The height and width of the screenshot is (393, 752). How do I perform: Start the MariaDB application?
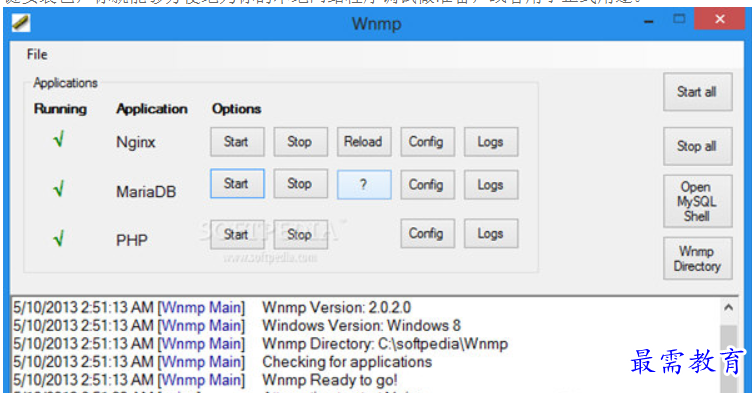tap(237, 183)
